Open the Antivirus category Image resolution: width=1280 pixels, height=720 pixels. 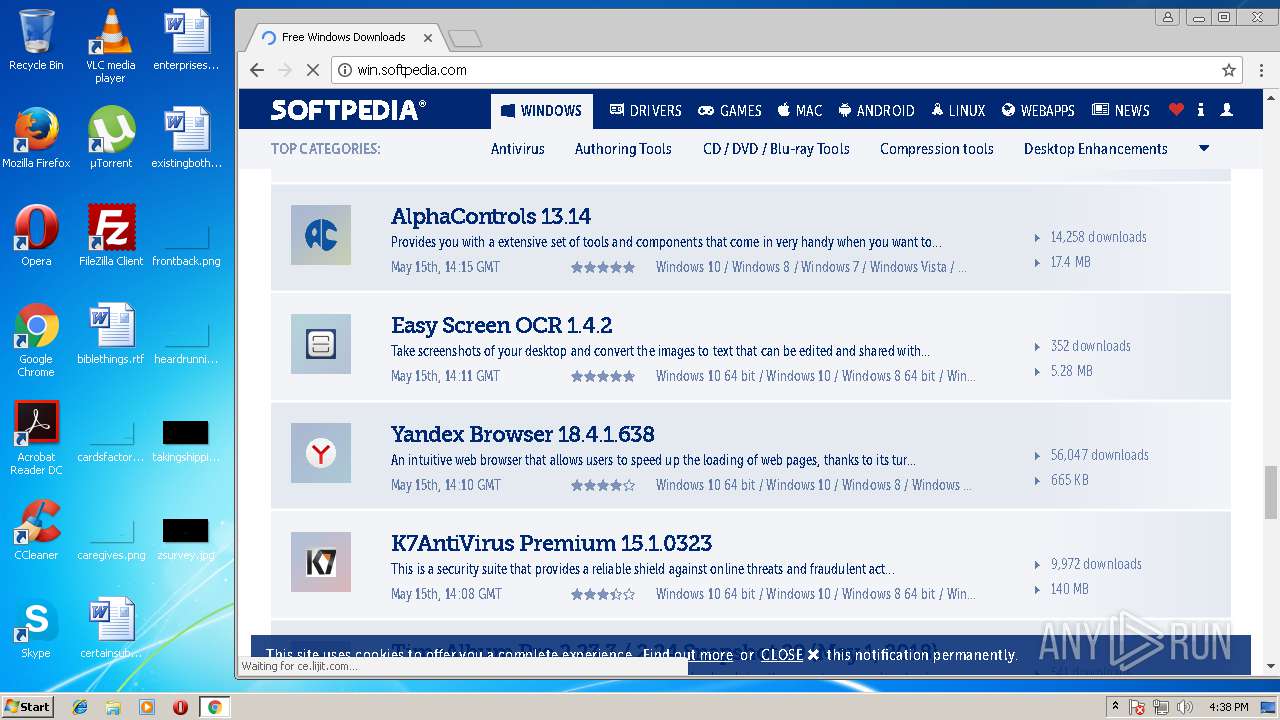pos(518,149)
